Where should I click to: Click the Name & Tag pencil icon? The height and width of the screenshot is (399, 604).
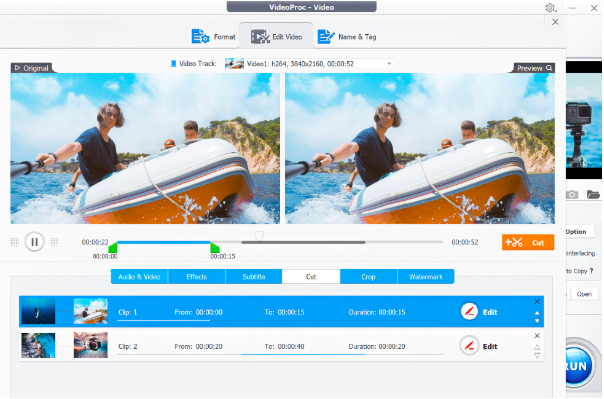[x=326, y=37]
